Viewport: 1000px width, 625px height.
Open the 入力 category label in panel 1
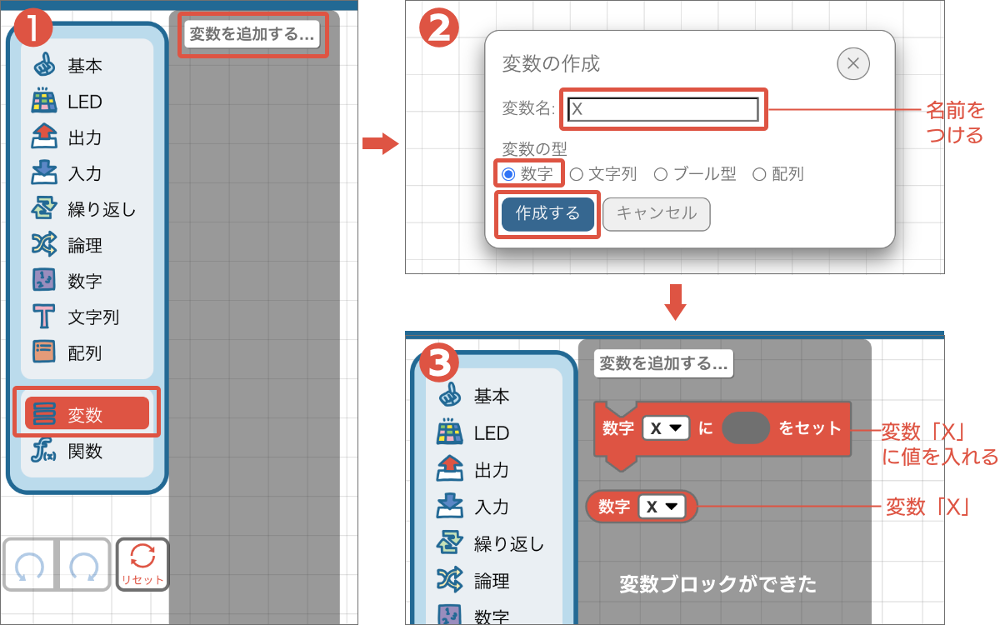tap(85, 173)
